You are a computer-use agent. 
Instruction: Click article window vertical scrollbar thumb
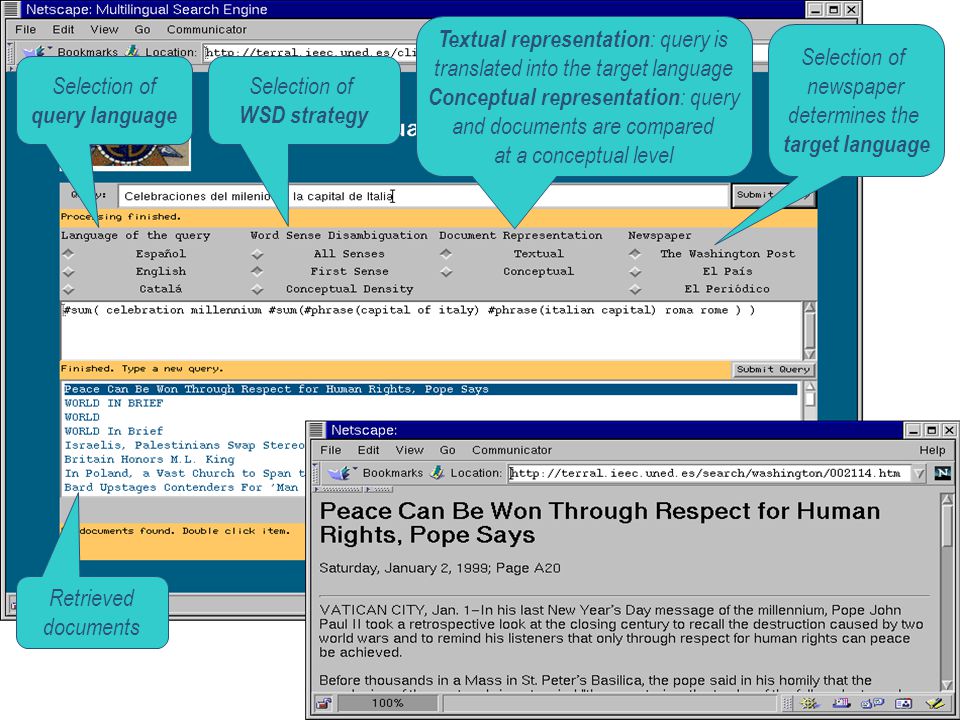pyautogui.click(x=947, y=527)
